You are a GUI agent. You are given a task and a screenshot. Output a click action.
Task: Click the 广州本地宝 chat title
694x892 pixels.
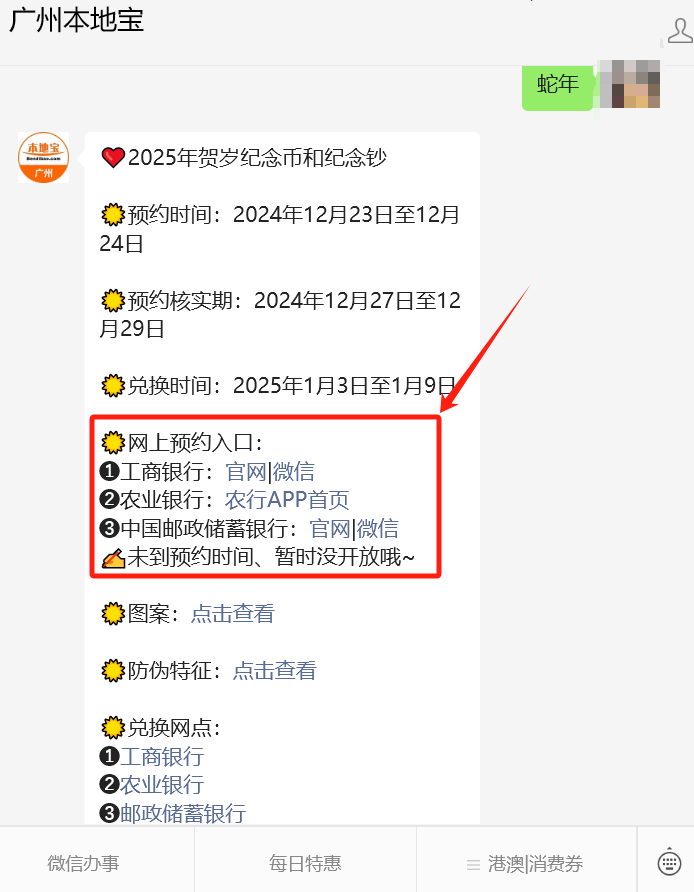[76, 20]
